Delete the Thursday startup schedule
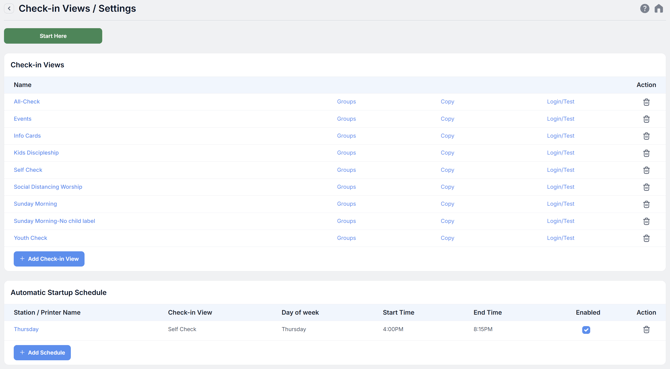 pyautogui.click(x=646, y=330)
